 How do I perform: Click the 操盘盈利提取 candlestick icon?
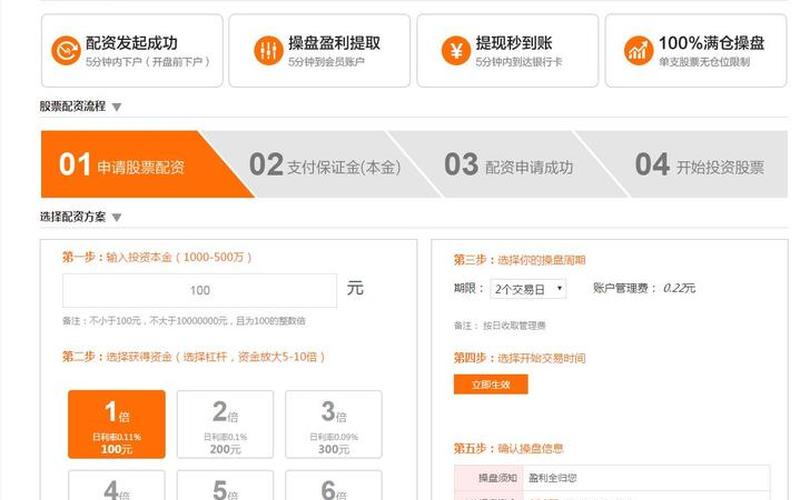268,51
